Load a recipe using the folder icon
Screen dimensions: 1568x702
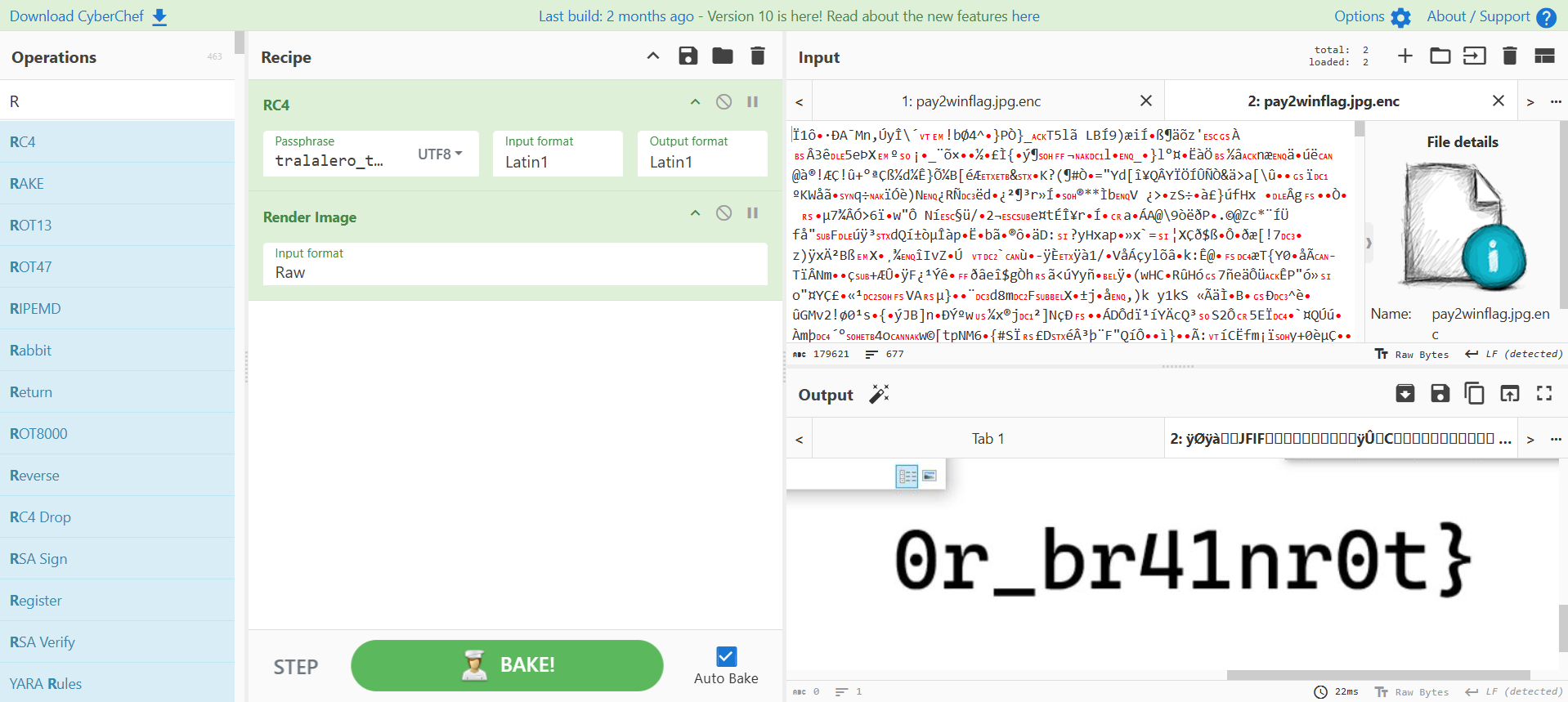(723, 56)
